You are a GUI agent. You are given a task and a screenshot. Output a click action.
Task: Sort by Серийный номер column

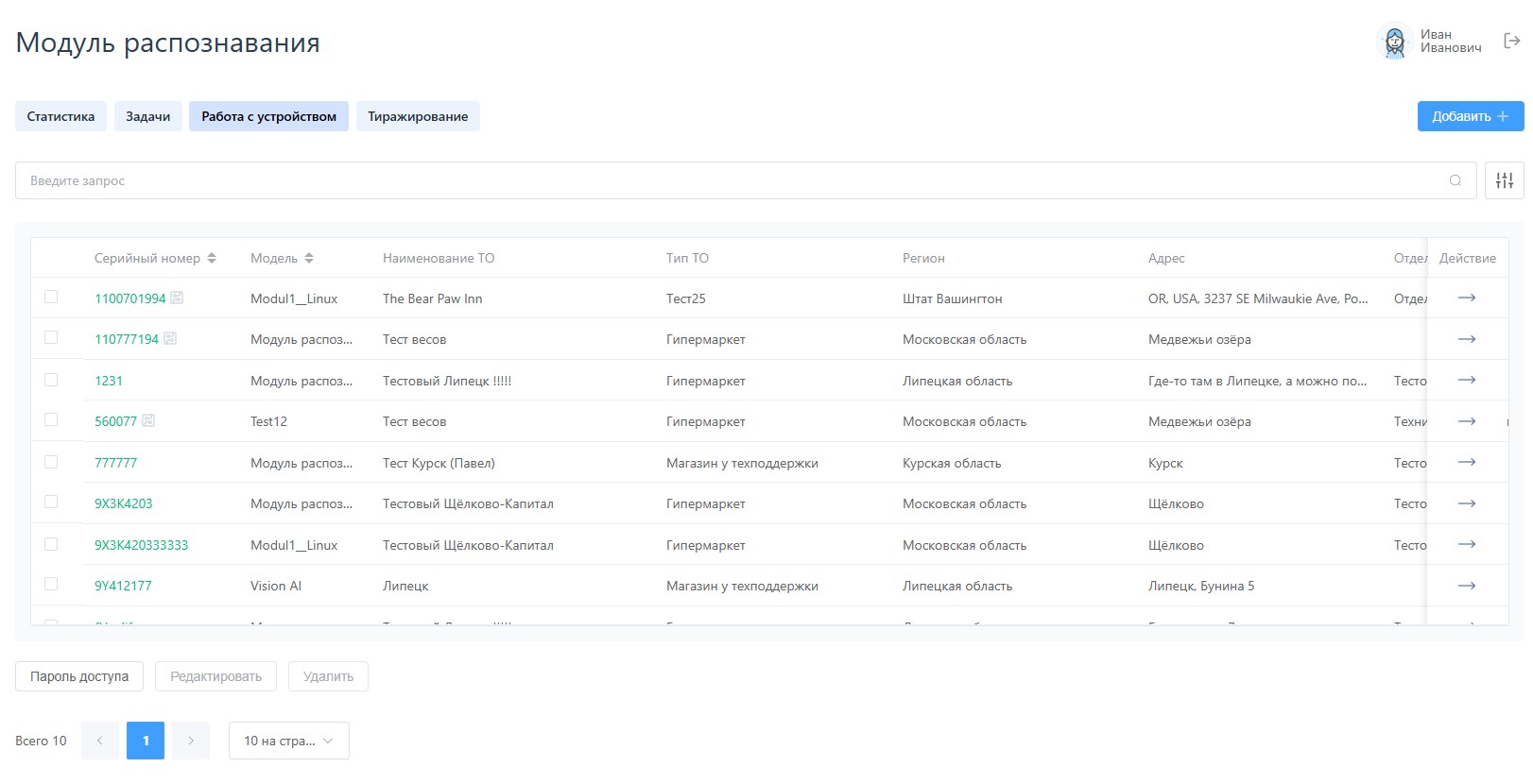coord(212,258)
